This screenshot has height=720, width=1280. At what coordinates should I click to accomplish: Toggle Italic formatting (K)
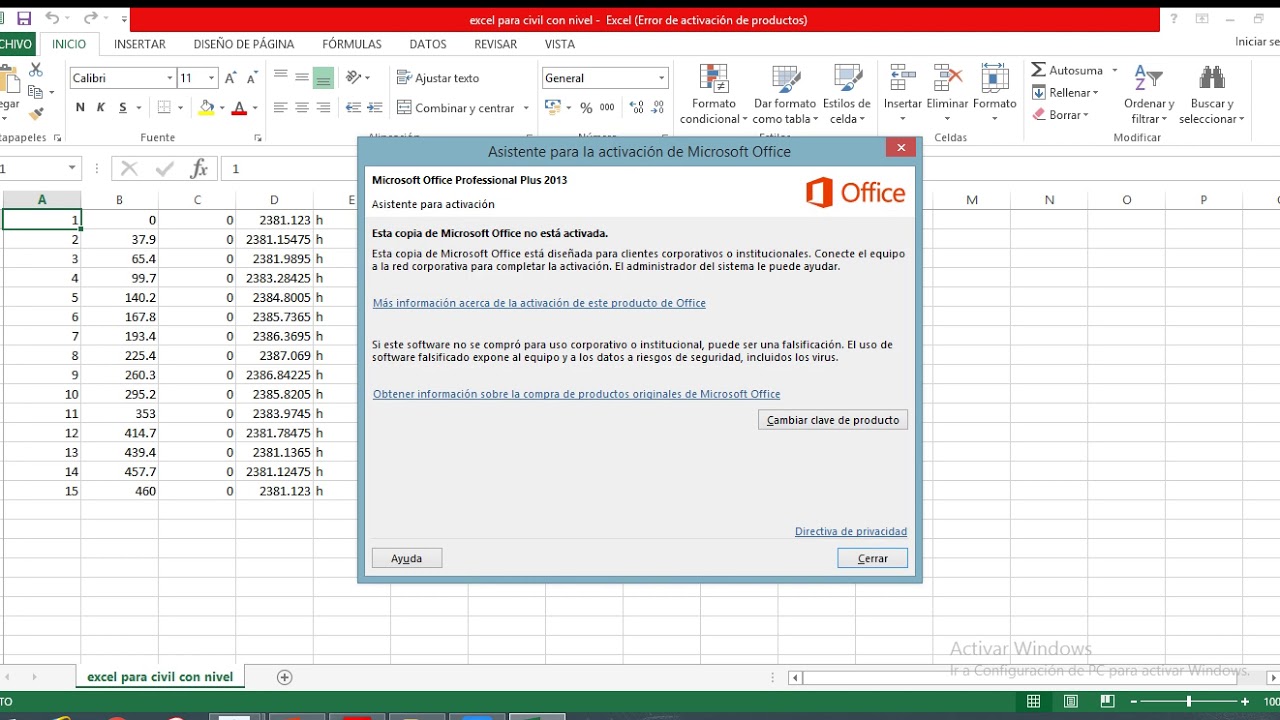[x=101, y=108]
